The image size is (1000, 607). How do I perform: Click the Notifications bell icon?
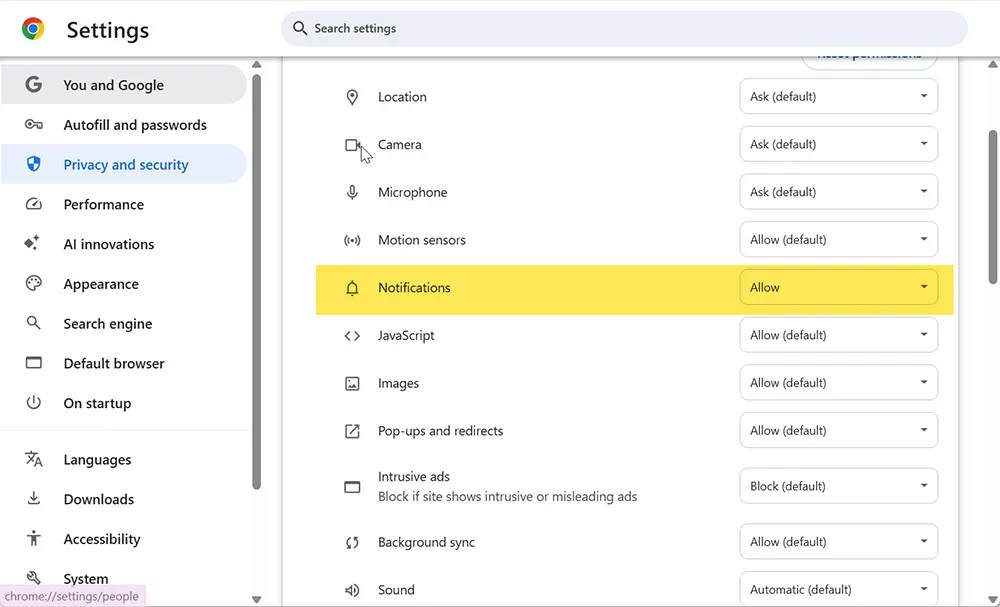point(352,287)
